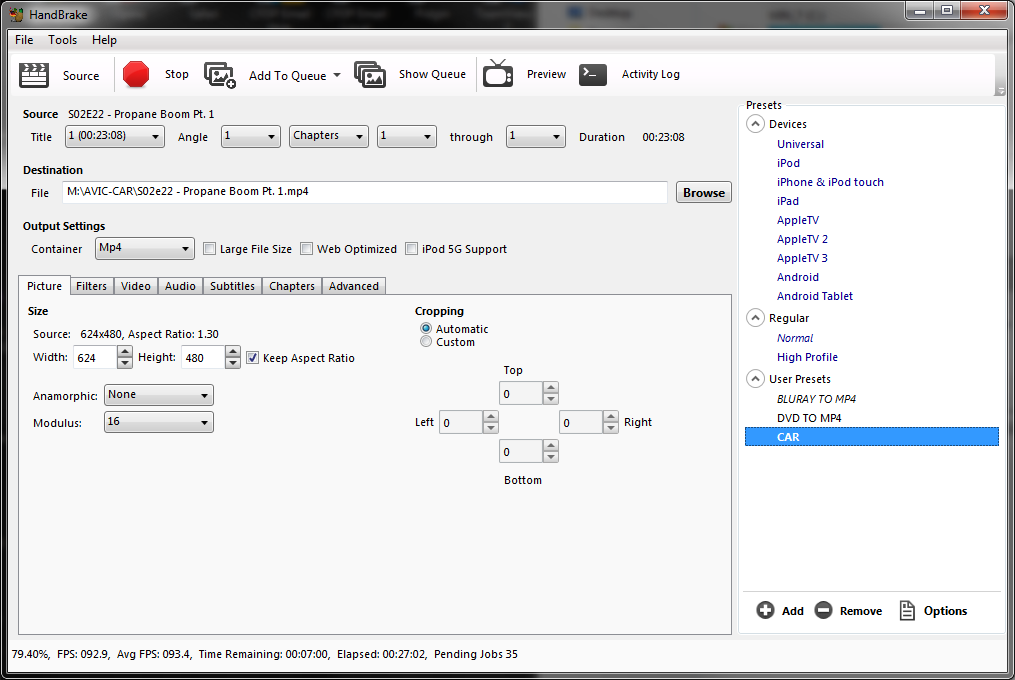
Task: Open the Container Mp4 dropdown
Action: point(145,249)
